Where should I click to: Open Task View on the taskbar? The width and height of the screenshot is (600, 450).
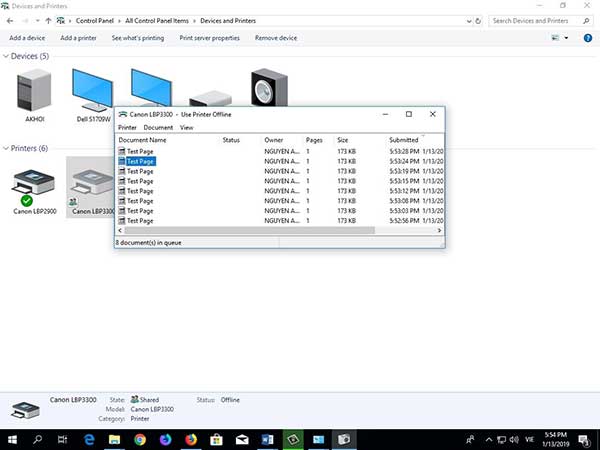pos(63,440)
